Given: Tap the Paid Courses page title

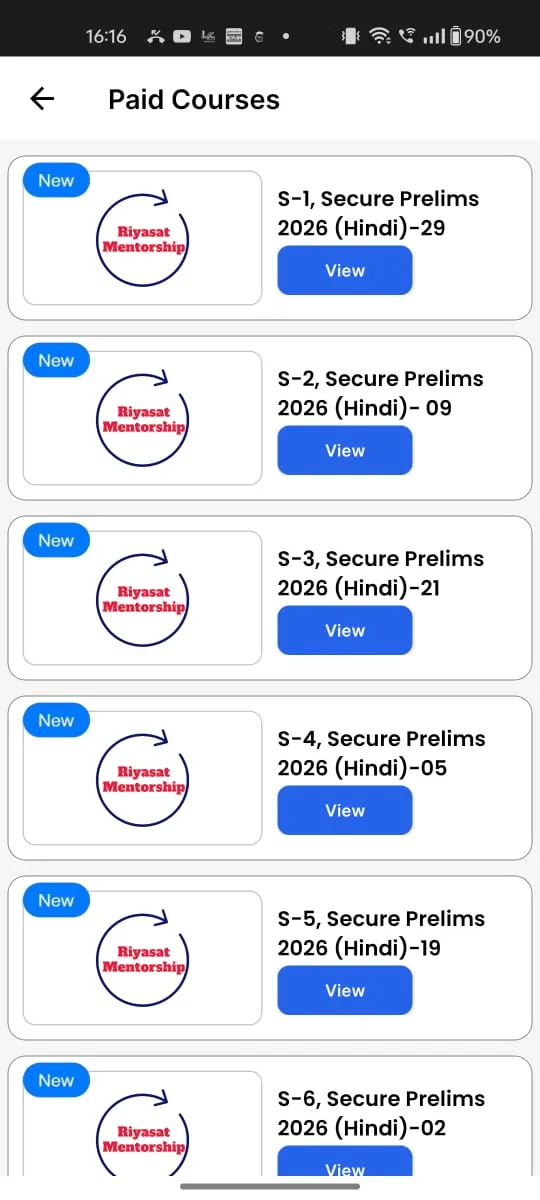Looking at the screenshot, I should (x=194, y=100).
